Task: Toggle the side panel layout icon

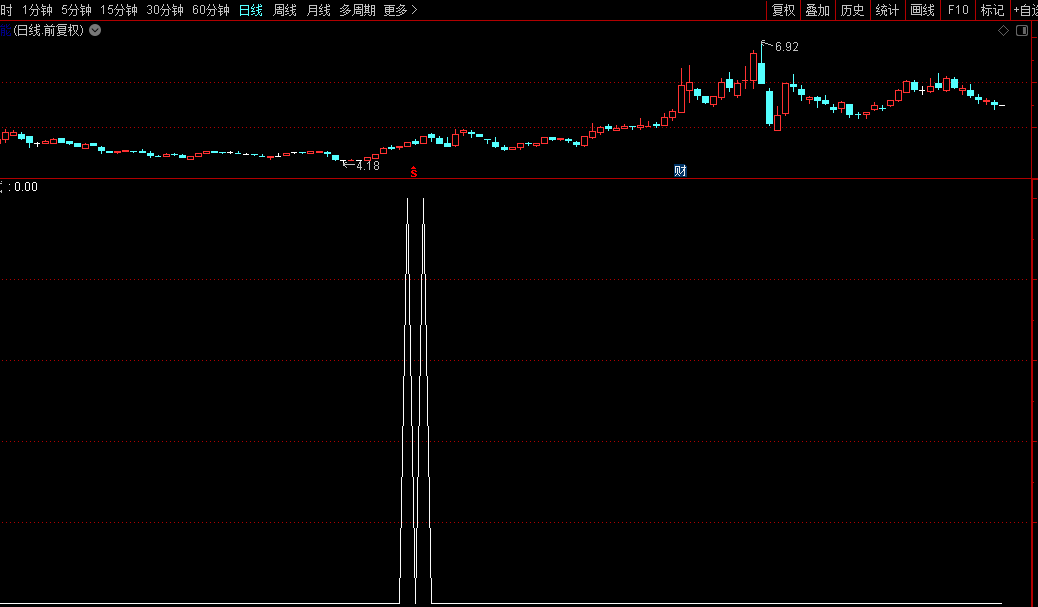Action: (1022, 31)
